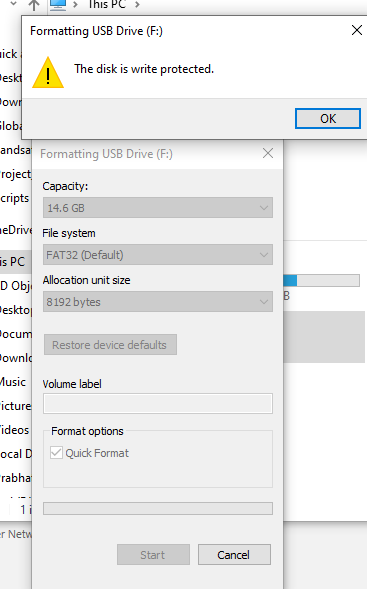Expand chevron after This PC in path
367x589 pixels.
point(137,5)
